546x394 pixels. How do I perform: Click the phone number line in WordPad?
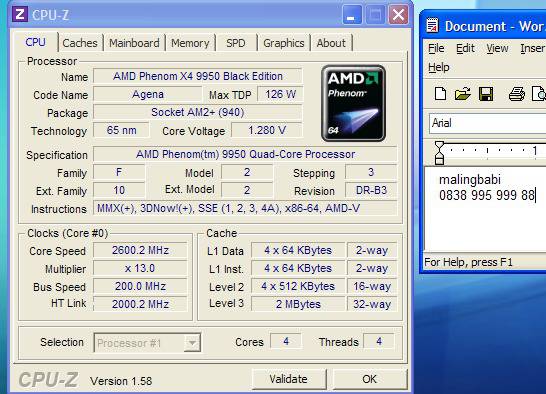coord(487,195)
